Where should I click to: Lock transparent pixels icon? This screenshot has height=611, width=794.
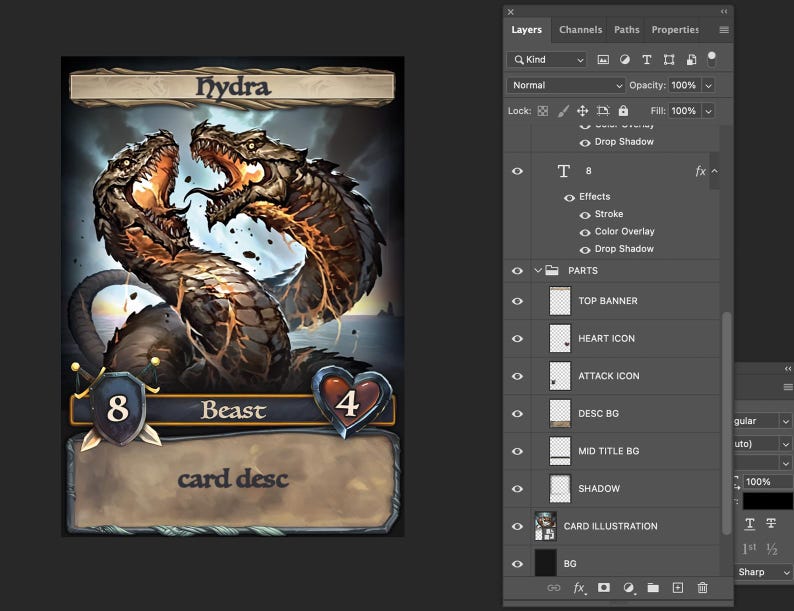[x=543, y=111]
